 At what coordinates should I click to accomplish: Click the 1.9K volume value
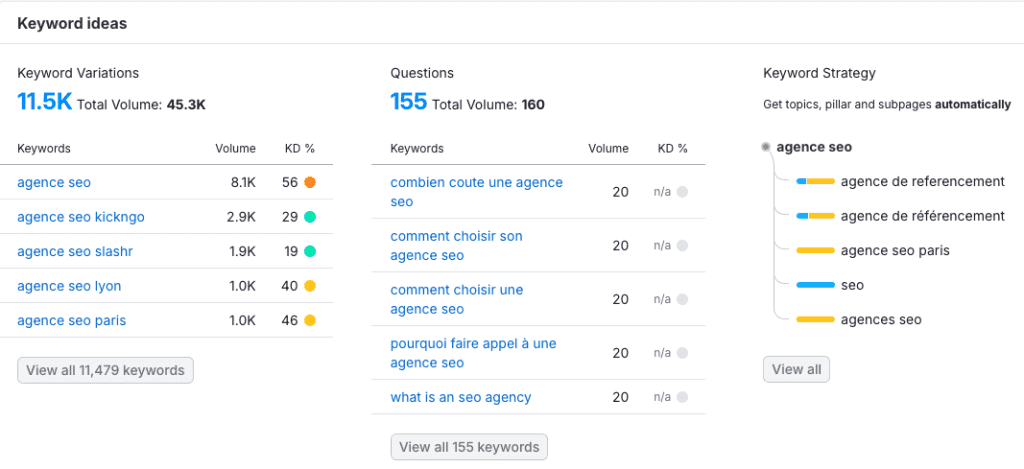pyautogui.click(x=243, y=251)
